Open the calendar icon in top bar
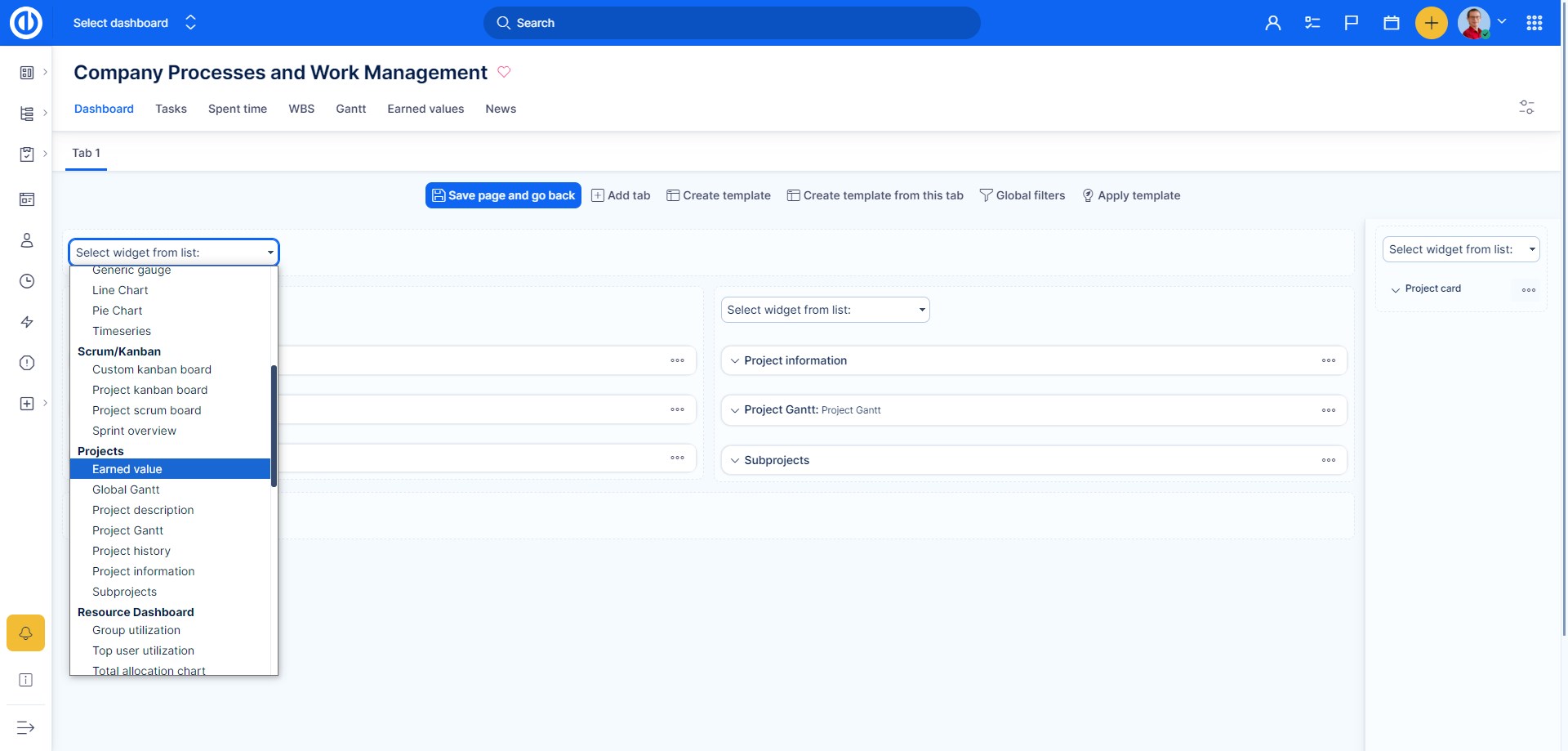Viewport: 1568px width, 751px height. (1392, 23)
